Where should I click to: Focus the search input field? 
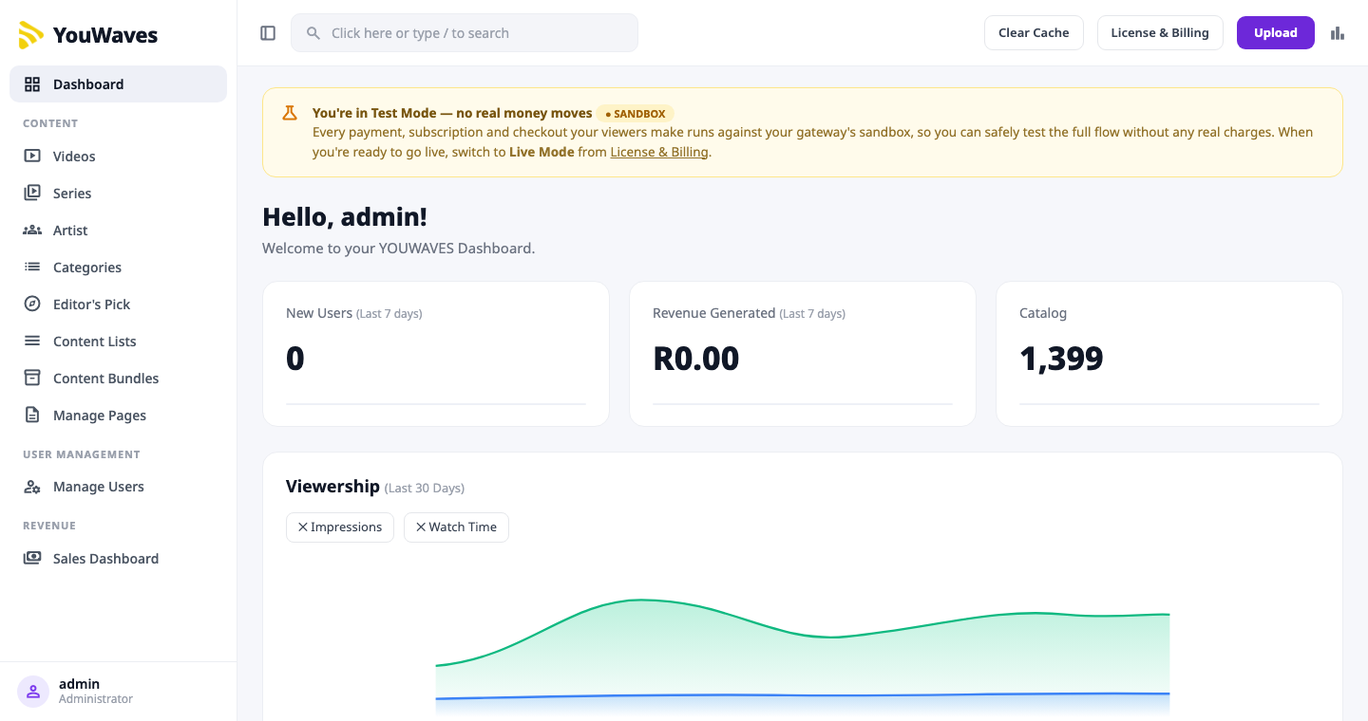pos(465,33)
